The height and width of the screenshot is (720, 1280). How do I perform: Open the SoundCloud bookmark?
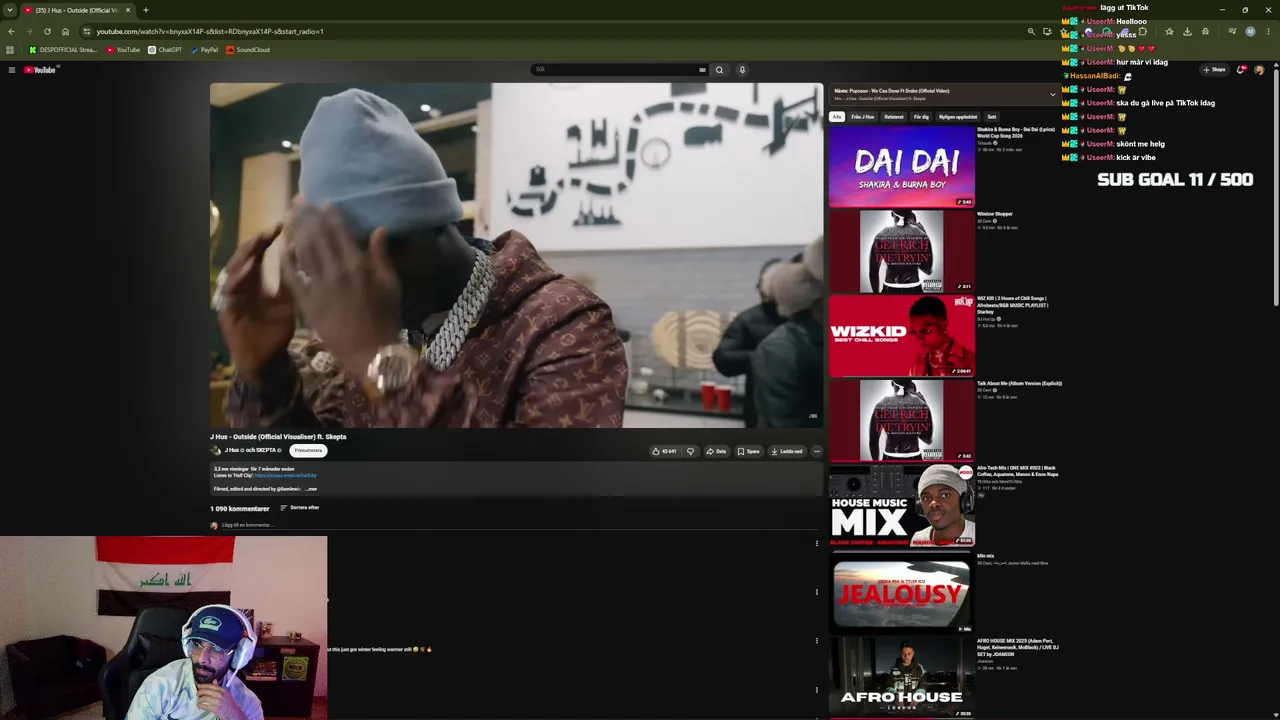pos(248,50)
